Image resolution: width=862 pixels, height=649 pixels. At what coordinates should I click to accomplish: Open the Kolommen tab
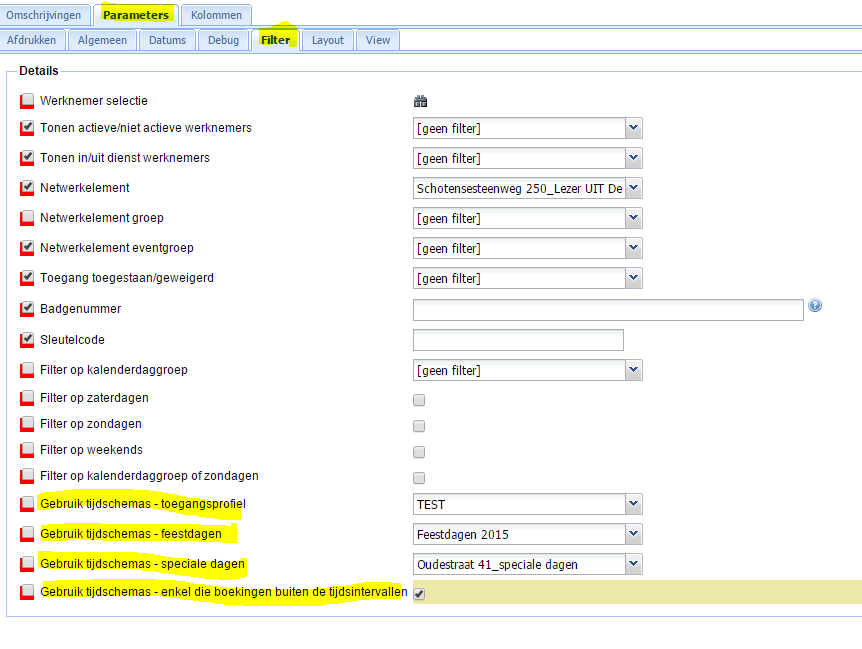(217, 15)
